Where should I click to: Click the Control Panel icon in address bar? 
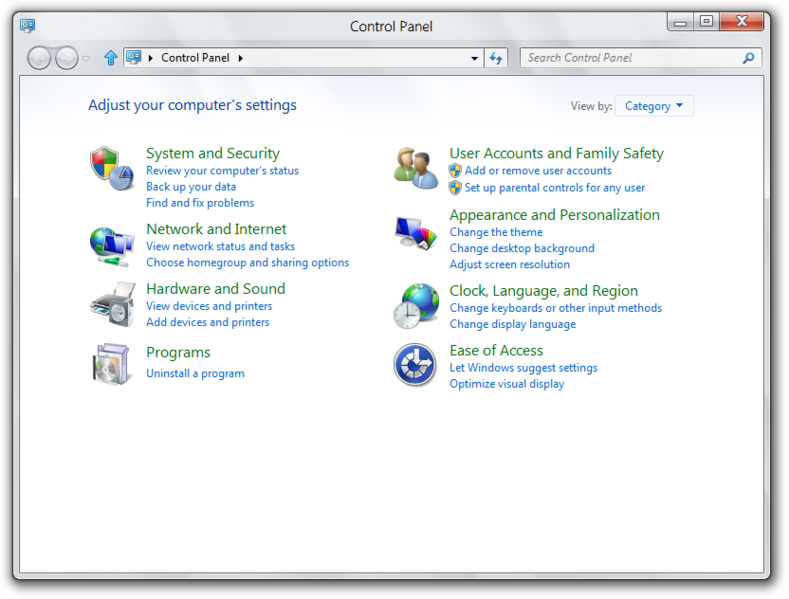pos(133,57)
